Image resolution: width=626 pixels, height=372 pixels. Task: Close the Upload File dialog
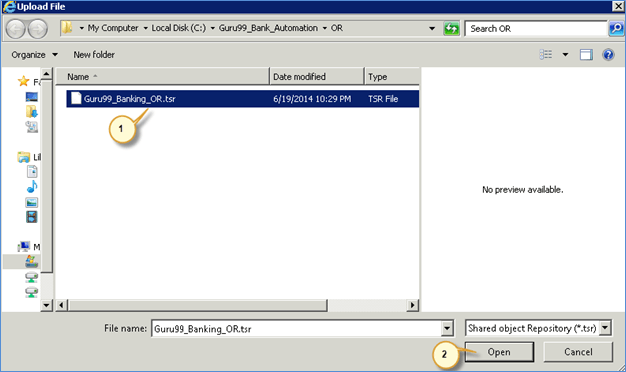pos(618,6)
